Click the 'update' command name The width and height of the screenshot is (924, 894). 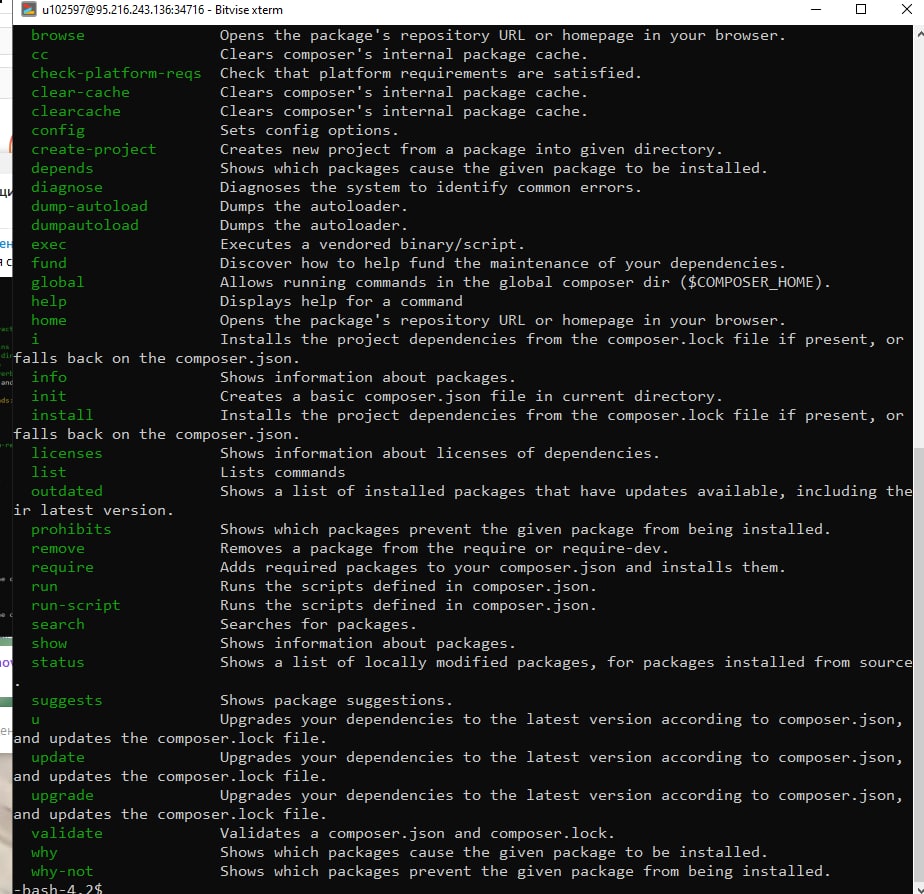[x=58, y=757]
